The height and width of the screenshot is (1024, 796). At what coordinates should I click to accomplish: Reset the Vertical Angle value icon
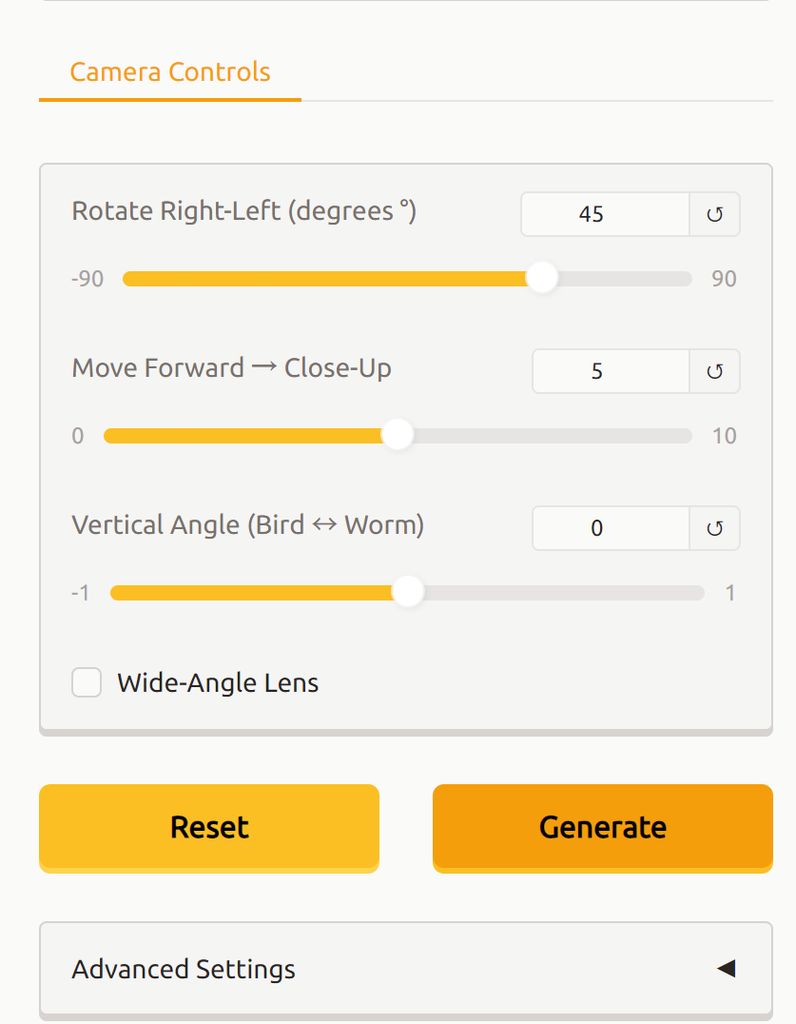coord(714,528)
